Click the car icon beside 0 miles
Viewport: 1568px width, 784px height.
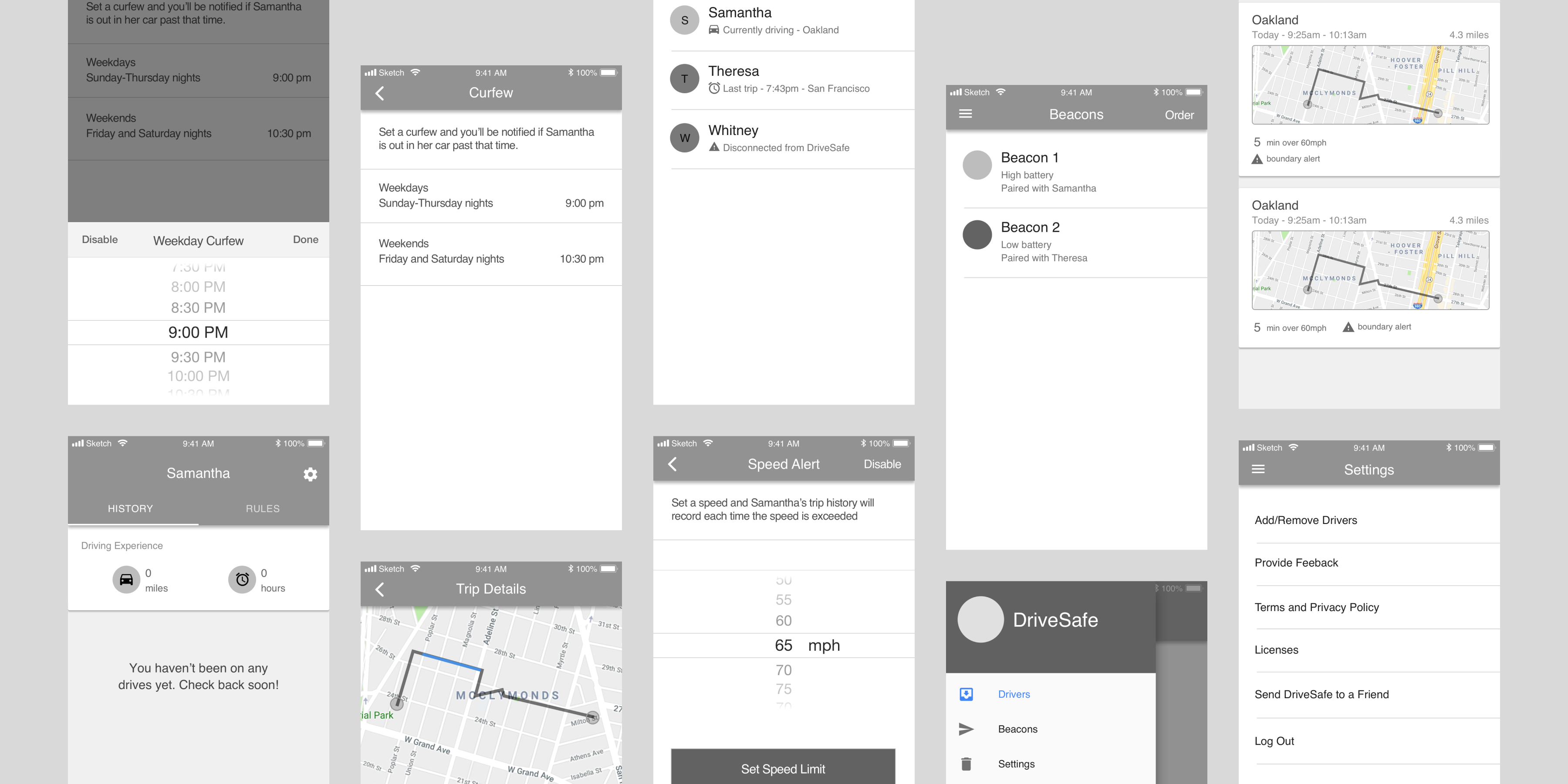tap(126, 579)
